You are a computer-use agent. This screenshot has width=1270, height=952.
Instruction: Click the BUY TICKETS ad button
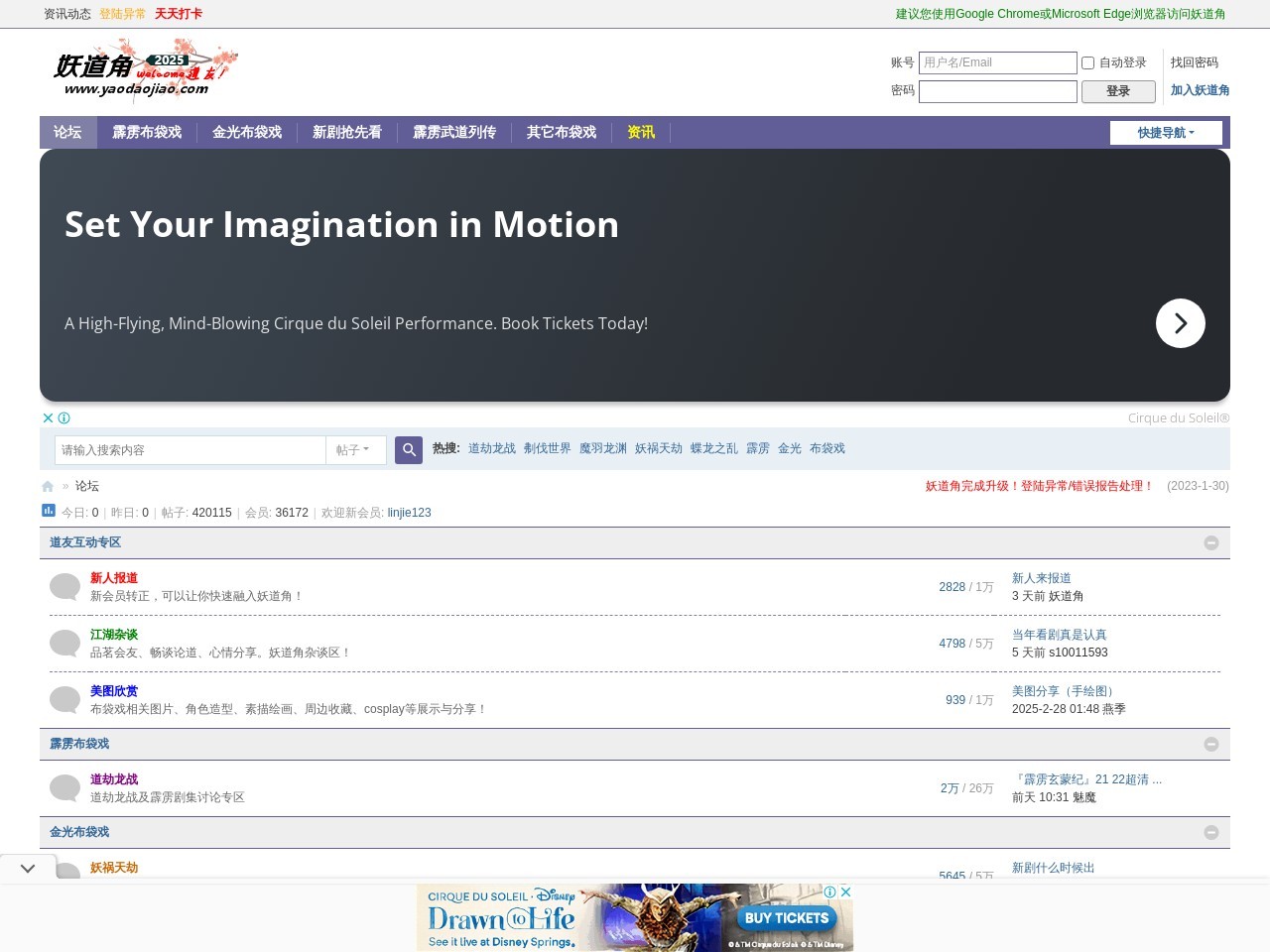(787, 918)
